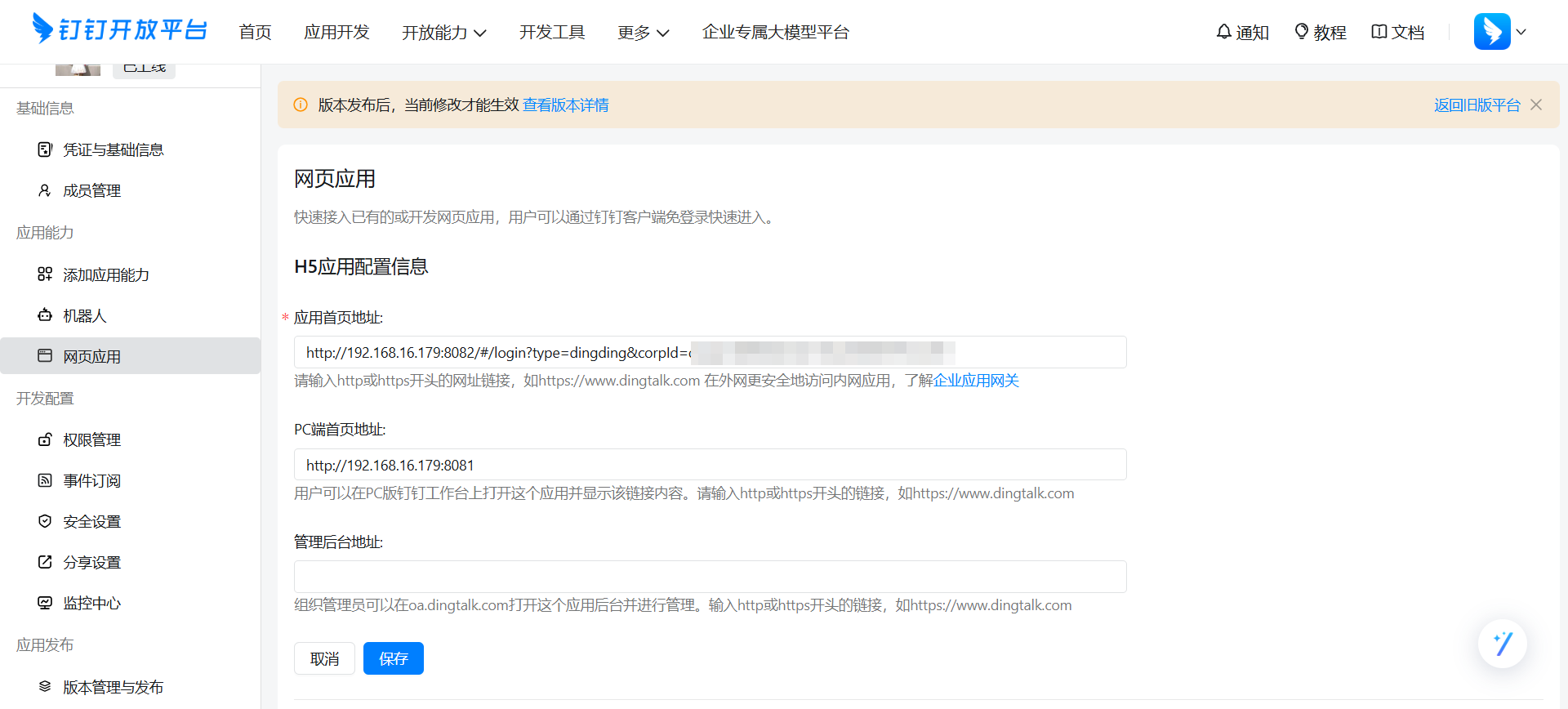Go to 首页 in top navigation
Image resolution: width=1568 pixels, height=709 pixels.
pos(255,32)
